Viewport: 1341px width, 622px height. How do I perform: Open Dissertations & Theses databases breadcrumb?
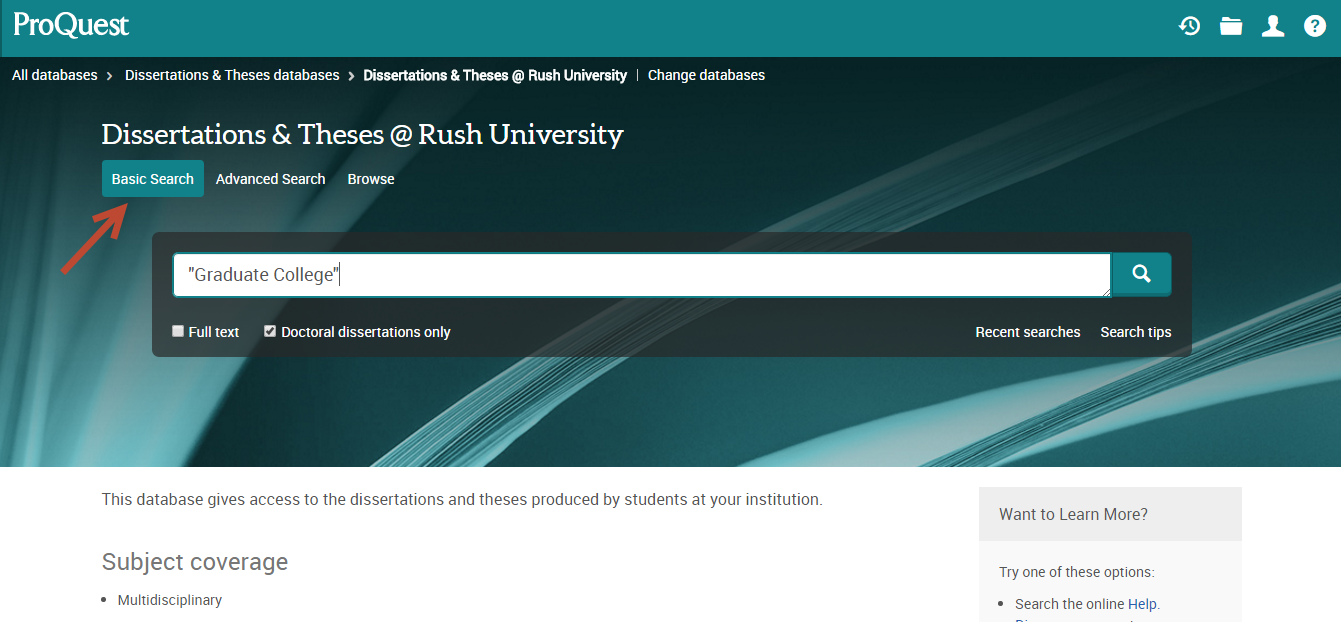point(232,75)
